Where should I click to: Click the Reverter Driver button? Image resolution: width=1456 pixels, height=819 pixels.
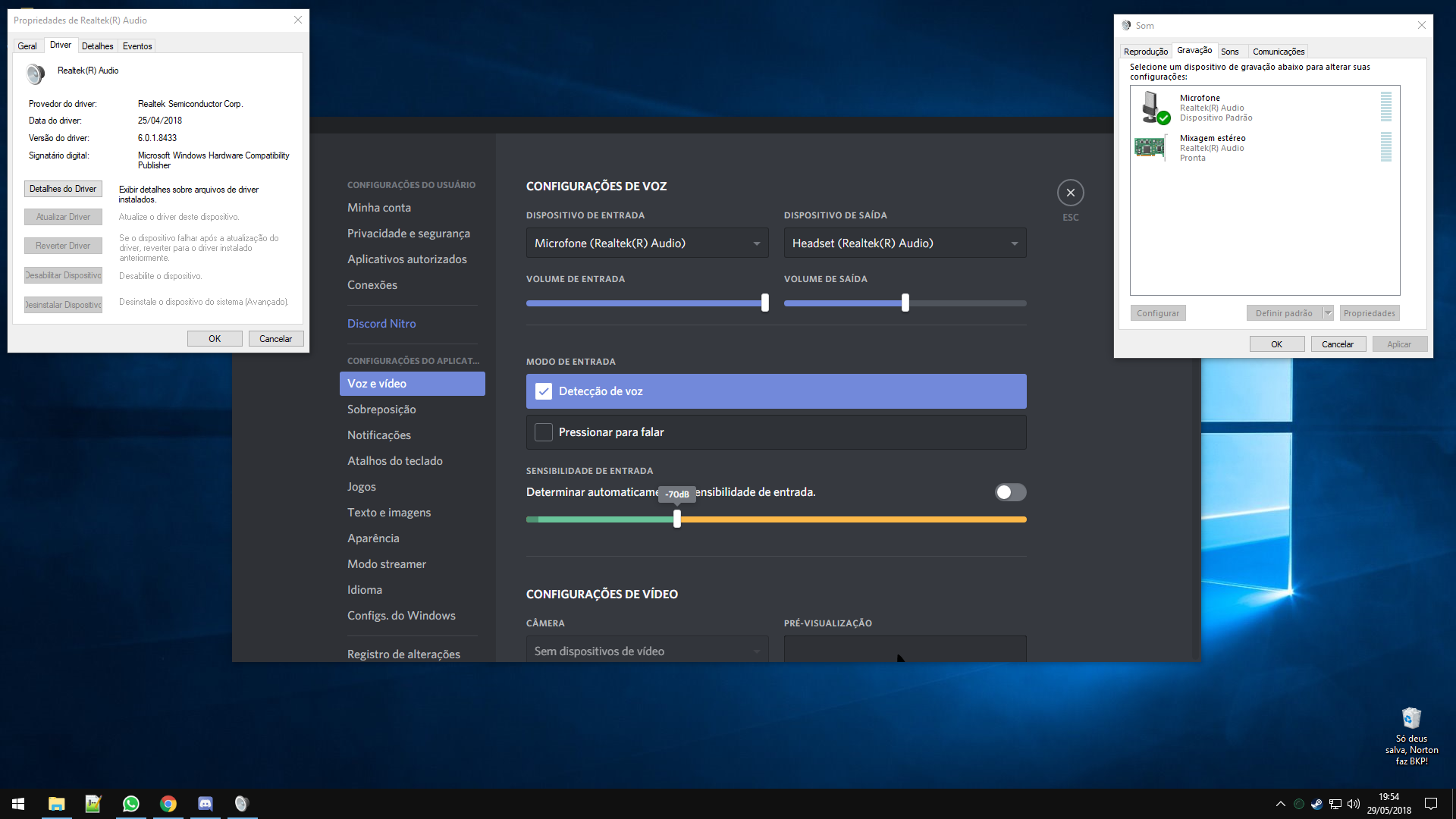pos(63,246)
